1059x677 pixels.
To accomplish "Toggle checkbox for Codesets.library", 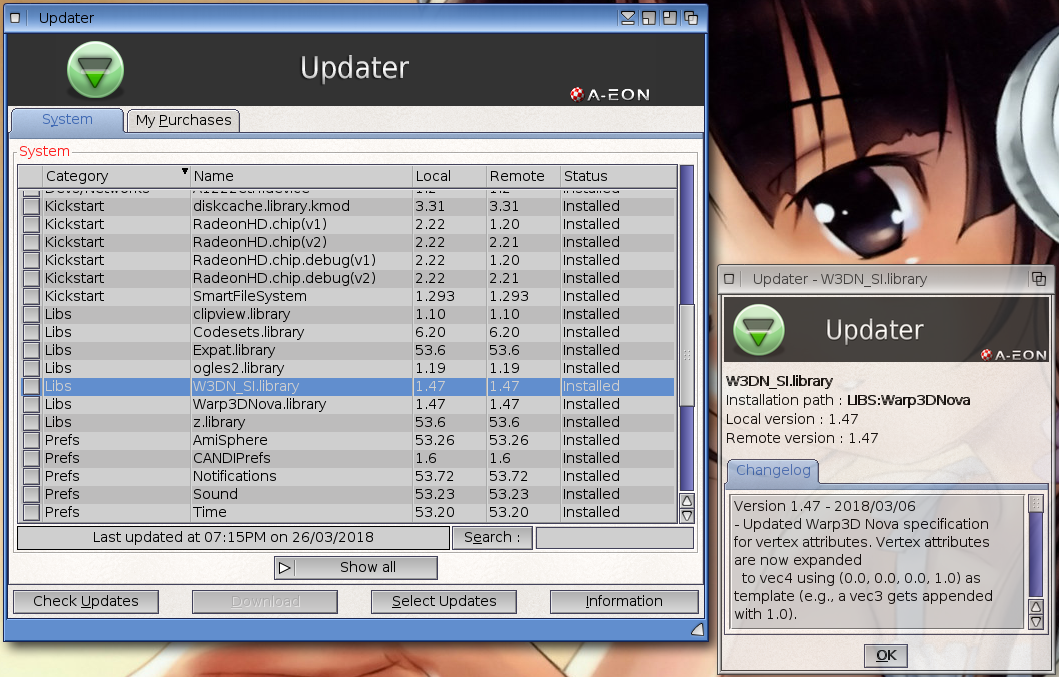I will 31,332.
